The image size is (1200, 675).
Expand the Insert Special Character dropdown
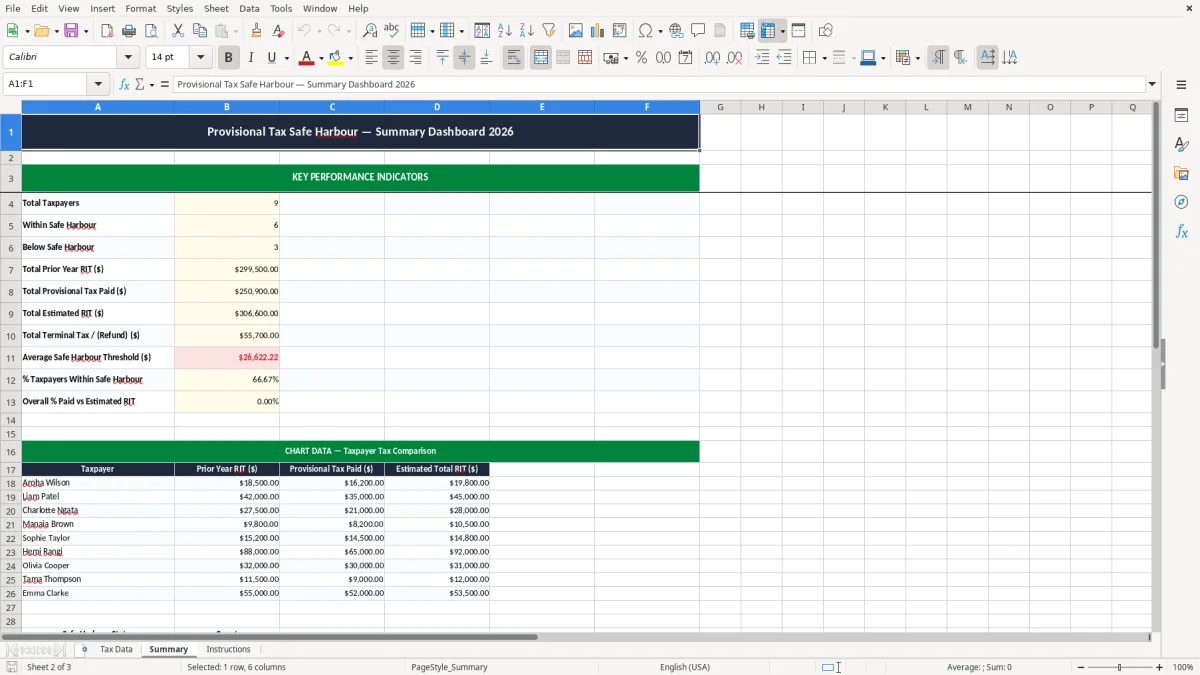(659, 31)
